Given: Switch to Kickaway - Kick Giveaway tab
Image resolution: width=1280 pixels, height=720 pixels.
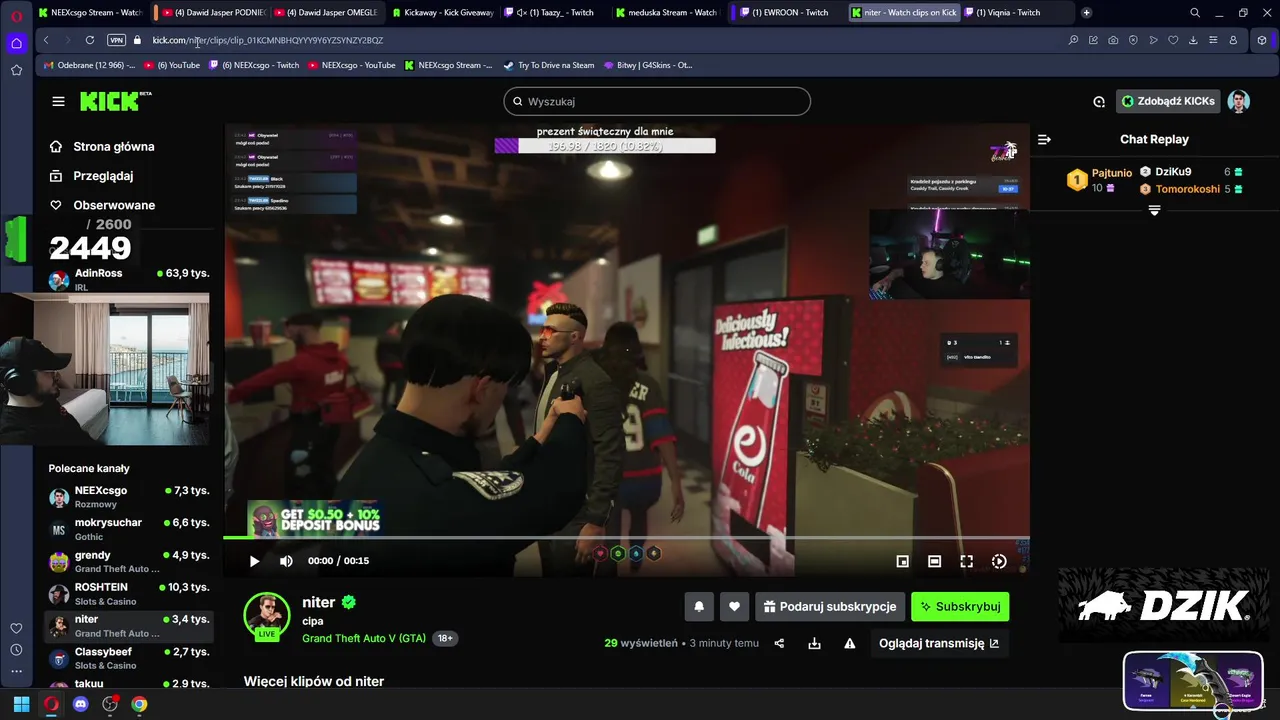Looking at the screenshot, I should tap(443, 13).
